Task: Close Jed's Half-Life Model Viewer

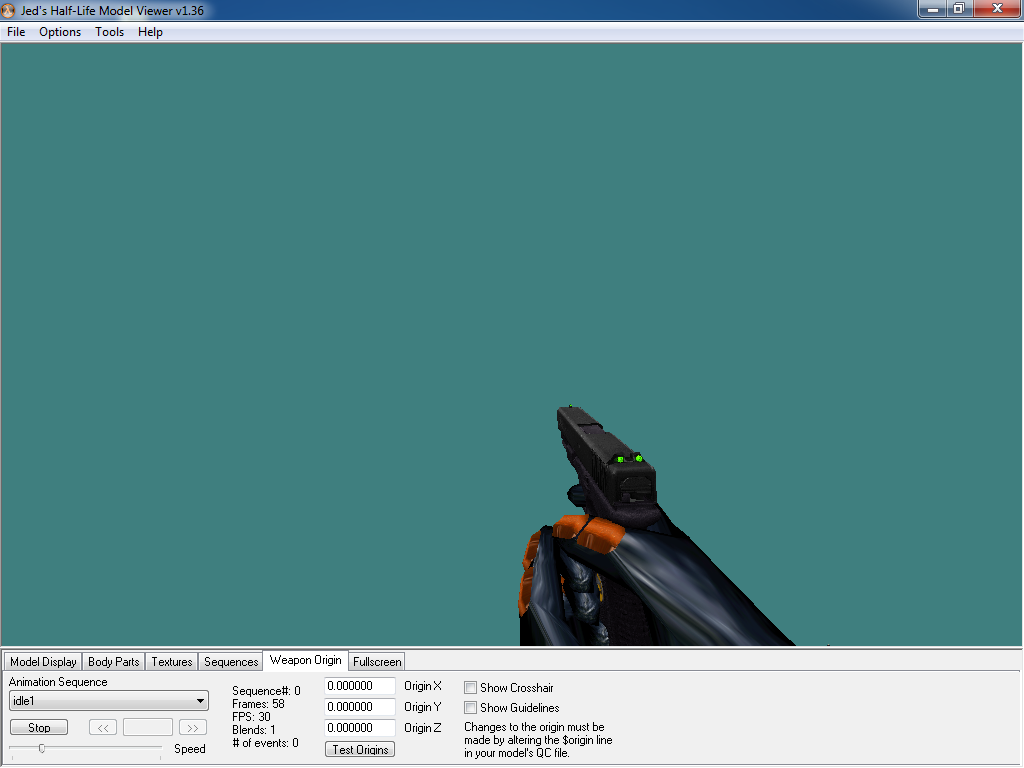Action: (997, 9)
